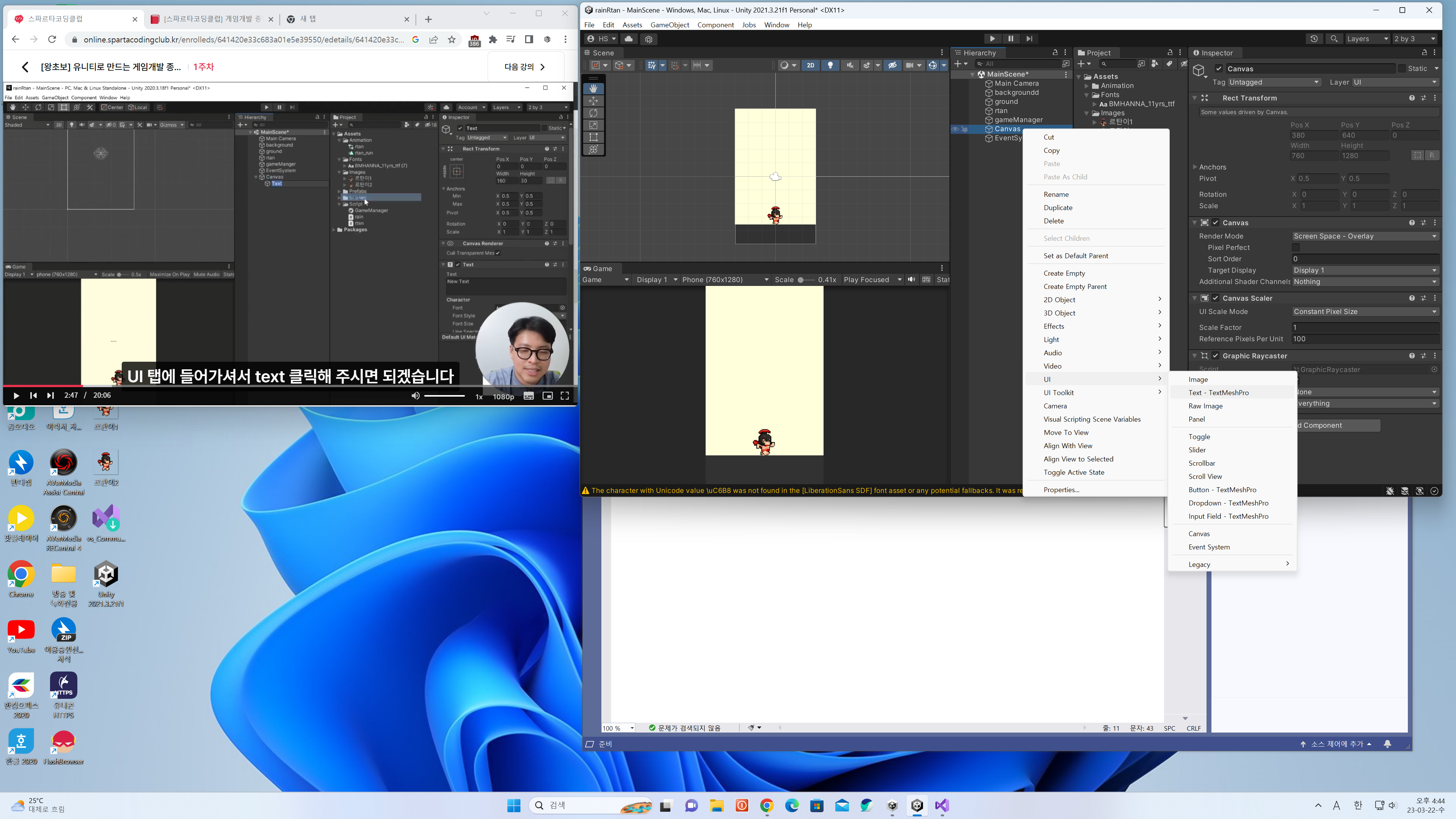Toggle the Pixel Perfect checkbox
Screen dimensions: 1456x819
pyautogui.click(x=1296, y=248)
